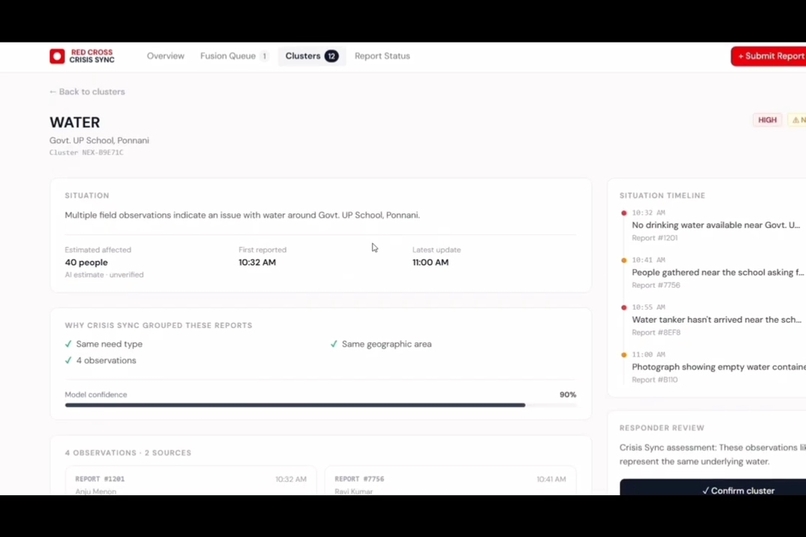Click the 'Same geographic area' checkmark icon
The height and width of the screenshot is (537, 806).
point(334,344)
